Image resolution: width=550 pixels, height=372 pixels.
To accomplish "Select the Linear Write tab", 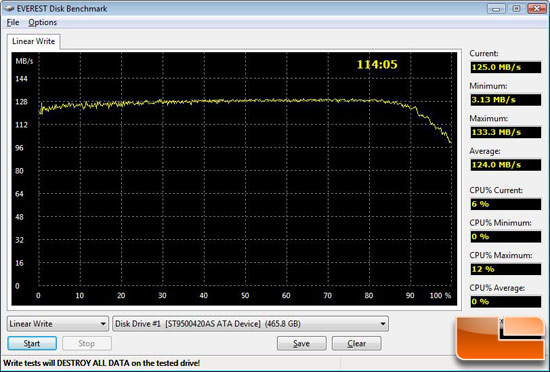I will 33,41.
